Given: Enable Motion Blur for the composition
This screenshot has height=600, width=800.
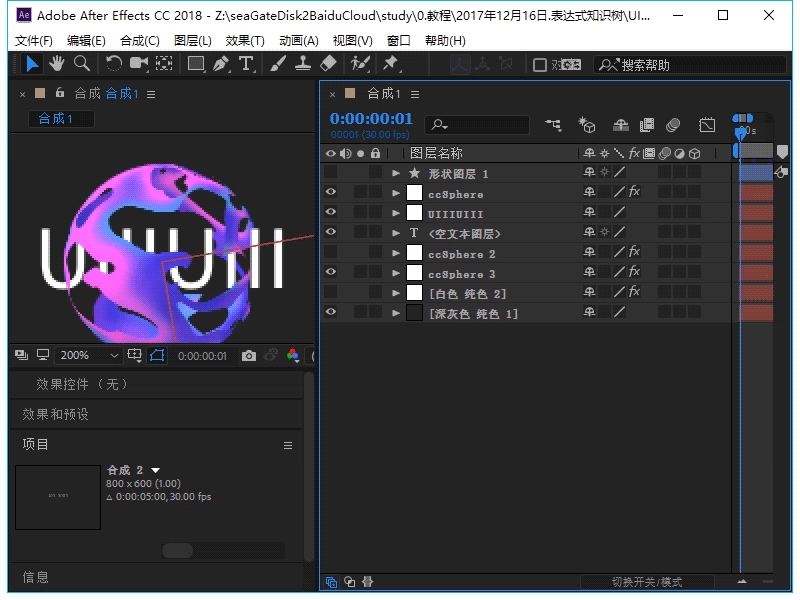Looking at the screenshot, I should (x=674, y=124).
